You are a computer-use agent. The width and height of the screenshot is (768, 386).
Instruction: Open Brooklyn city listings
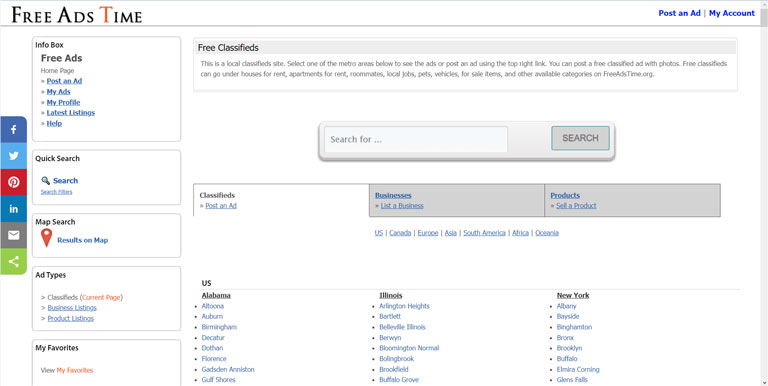point(569,348)
